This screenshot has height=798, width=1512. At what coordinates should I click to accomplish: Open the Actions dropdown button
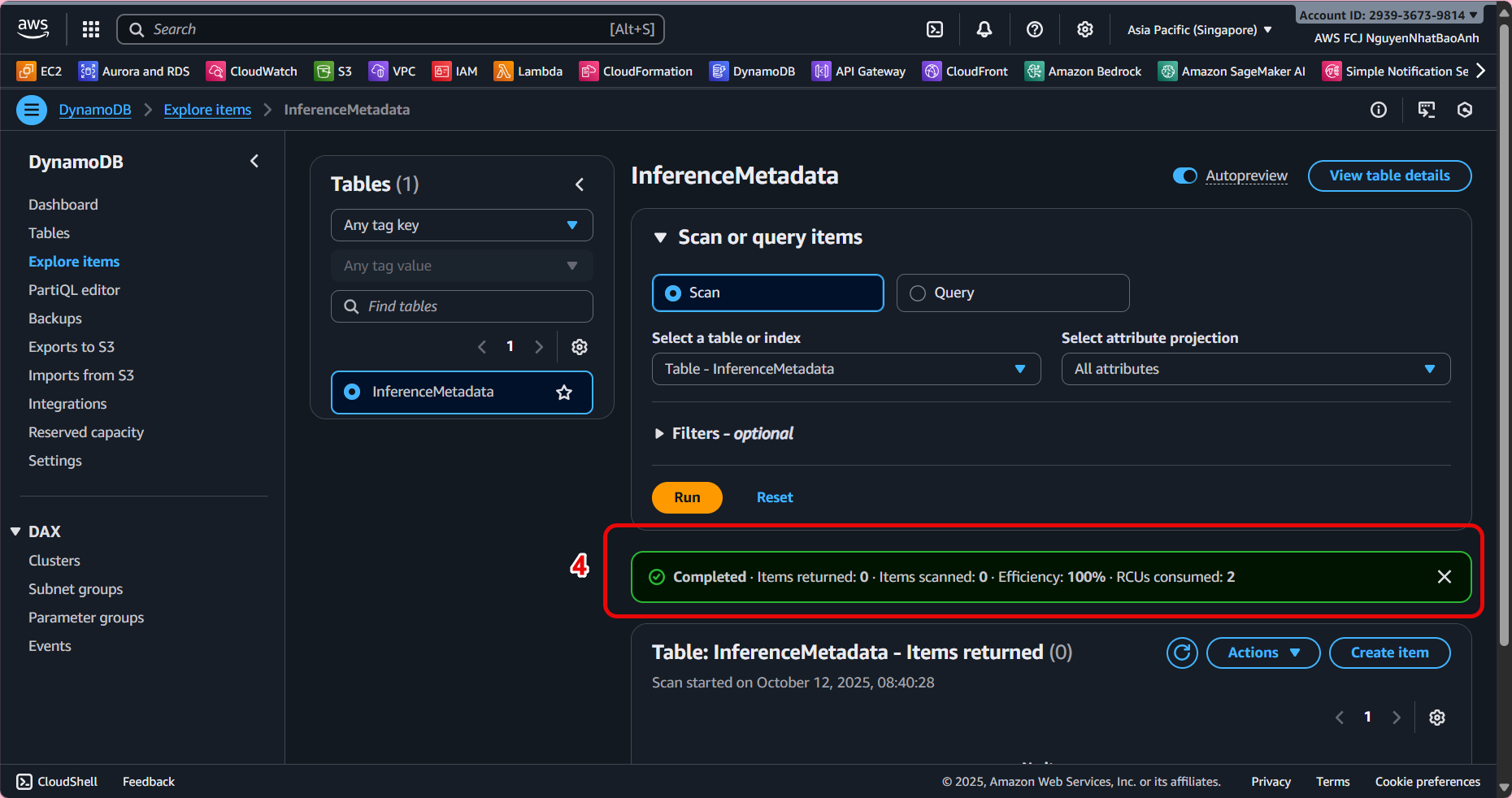point(1263,653)
